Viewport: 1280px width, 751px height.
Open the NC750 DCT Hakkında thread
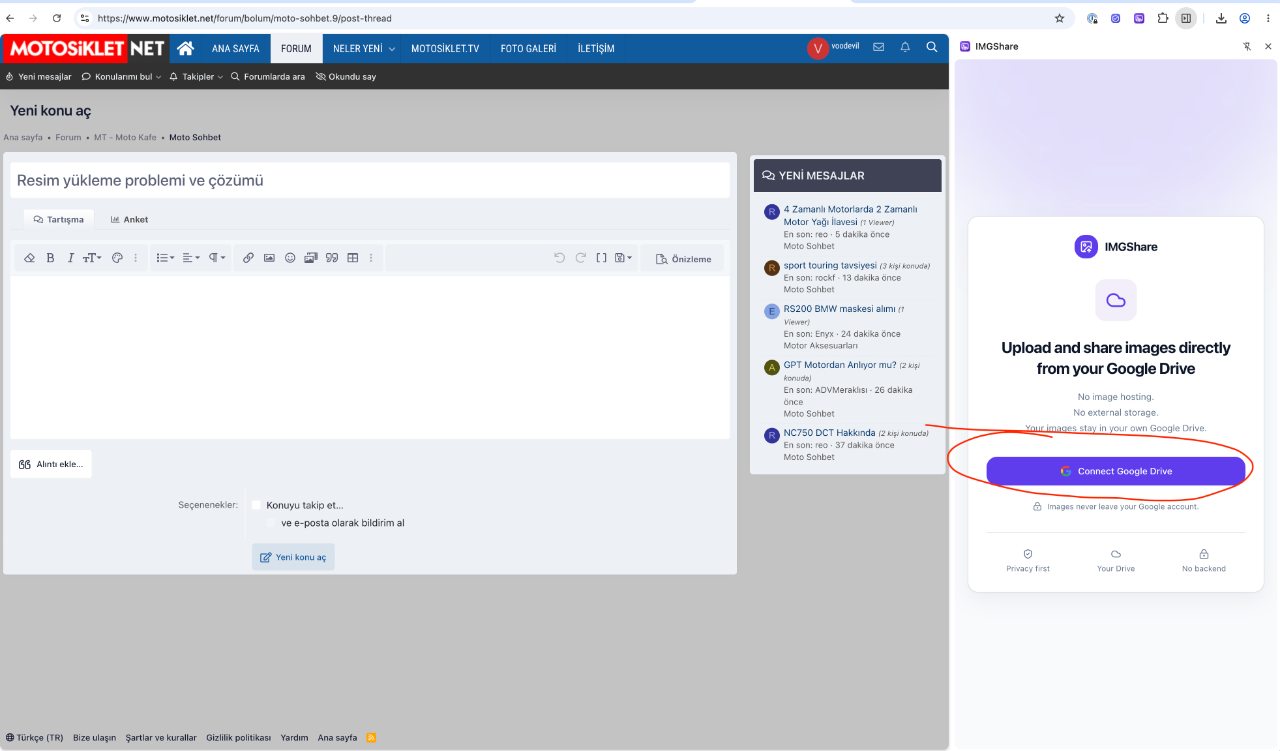pos(829,433)
